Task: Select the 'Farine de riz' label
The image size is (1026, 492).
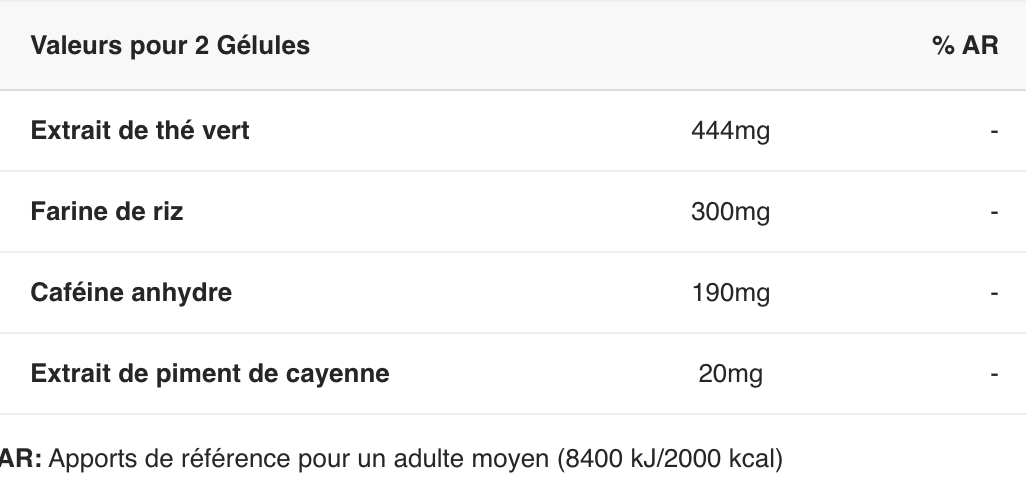Action: pos(107,212)
